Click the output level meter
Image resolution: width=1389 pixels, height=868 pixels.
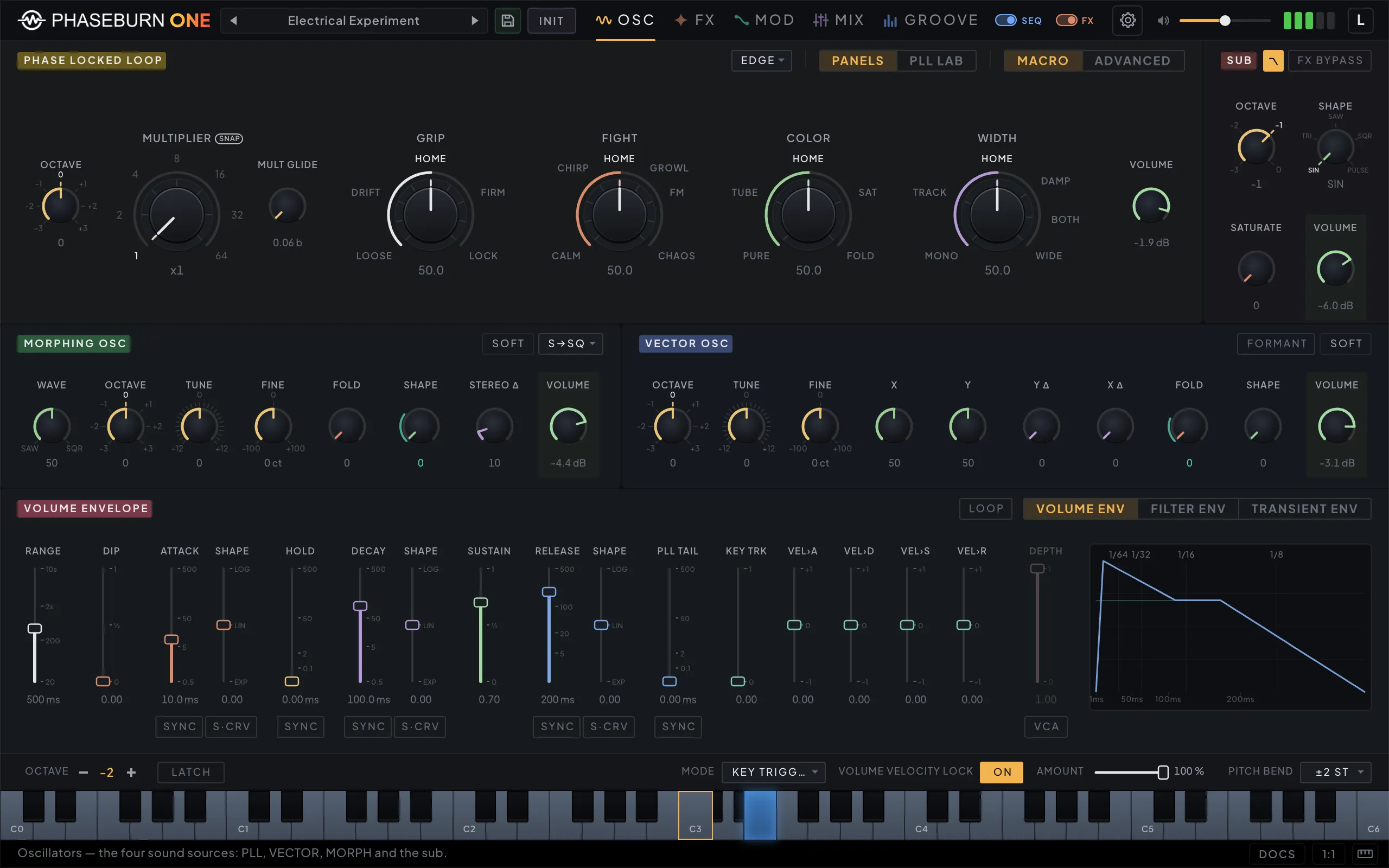(x=1309, y=21)
